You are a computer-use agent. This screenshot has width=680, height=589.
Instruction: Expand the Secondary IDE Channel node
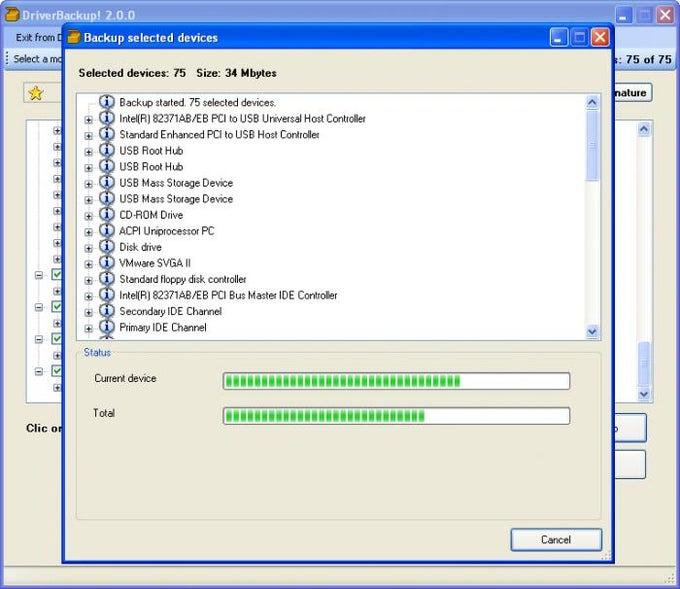[x=88, y=312]
